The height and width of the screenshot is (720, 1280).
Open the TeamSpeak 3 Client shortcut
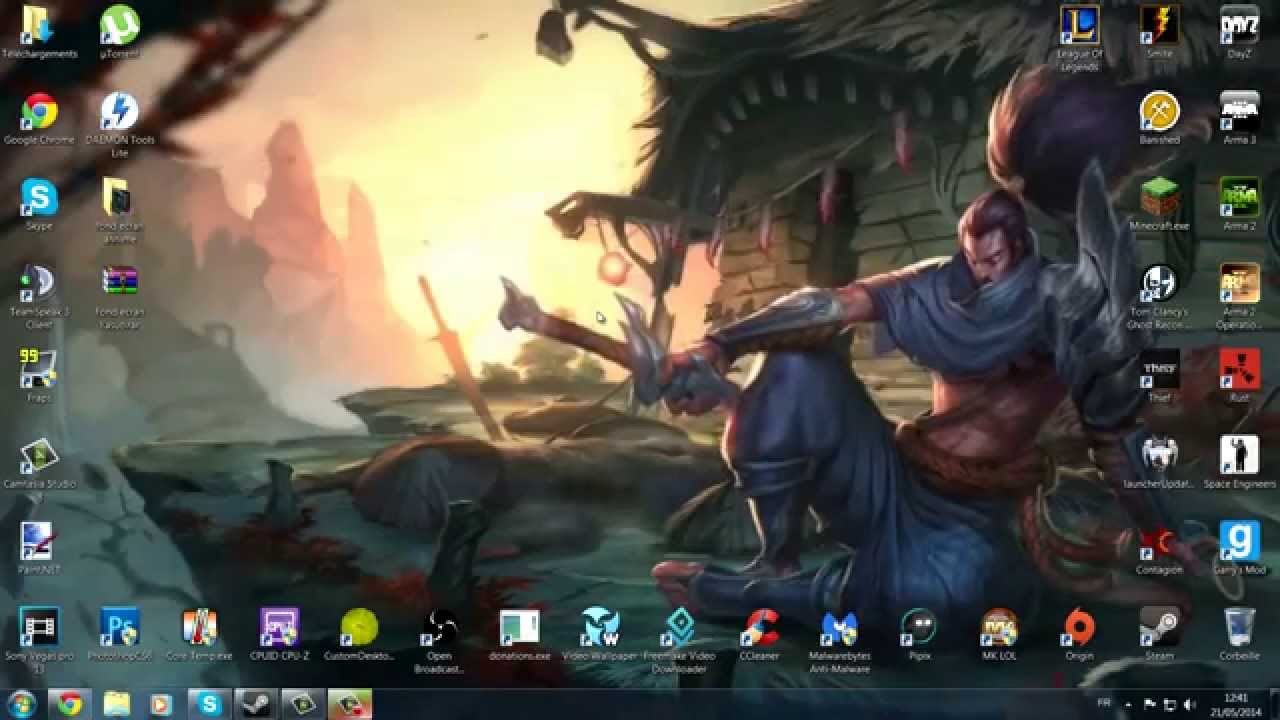click(x=39, y=296)
